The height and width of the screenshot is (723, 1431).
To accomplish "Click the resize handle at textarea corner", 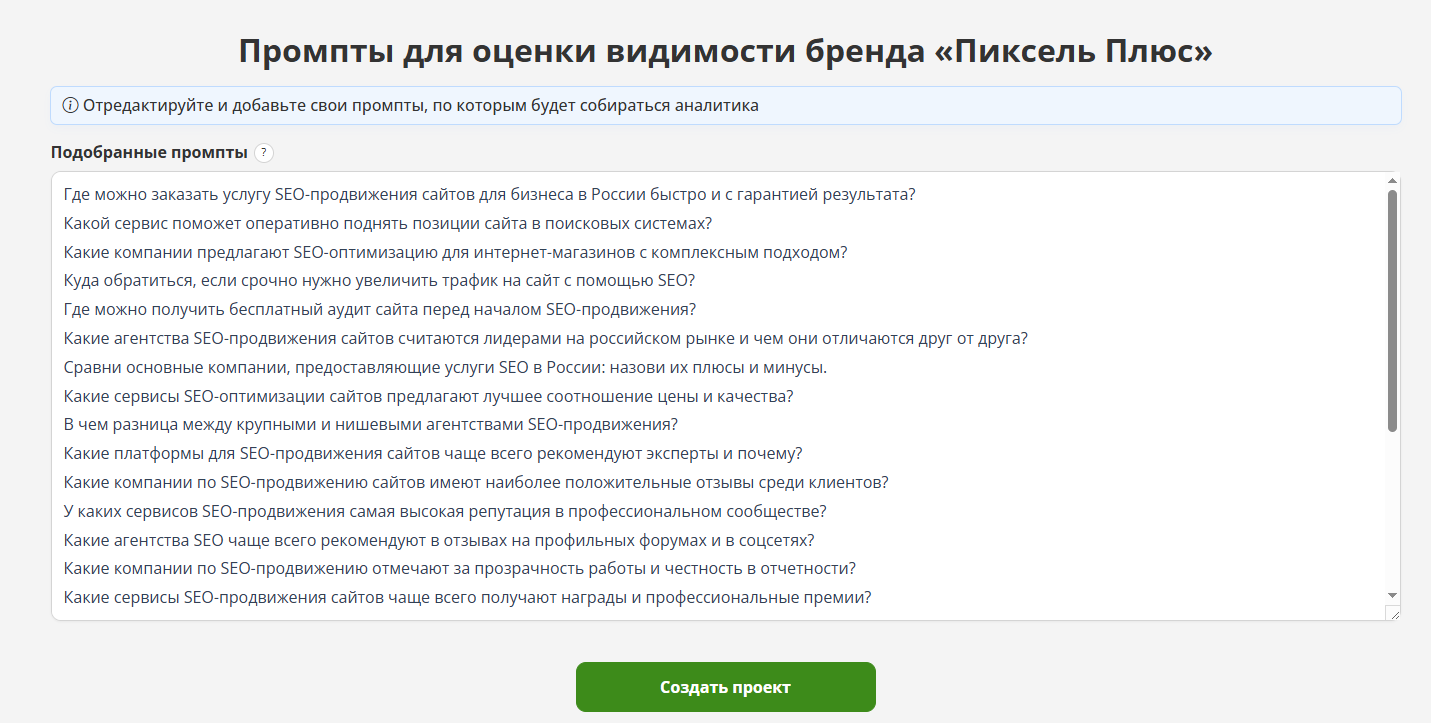I will click(1392, 613).
